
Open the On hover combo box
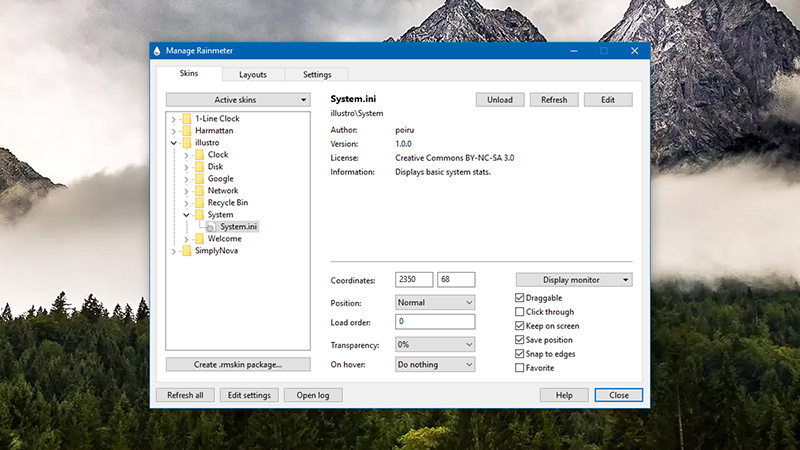[x=435, y=365]
